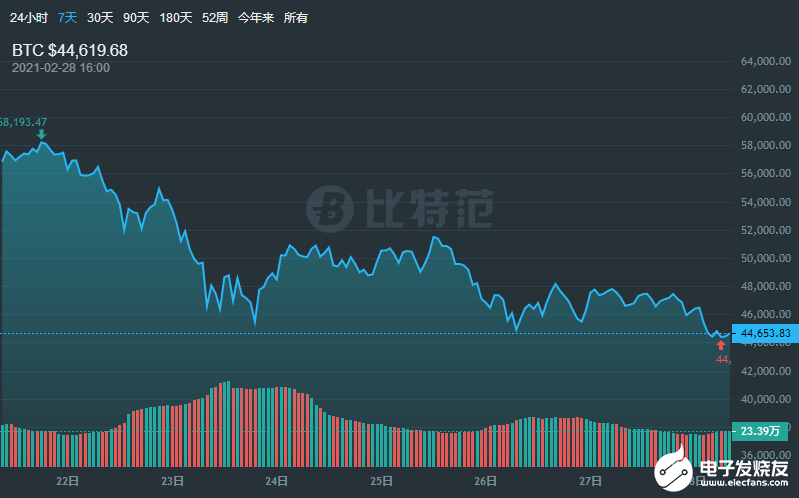This screenshot has height=498, width=799.
Task: Click the 58,000.00 axis label
Action: [766, 145]
